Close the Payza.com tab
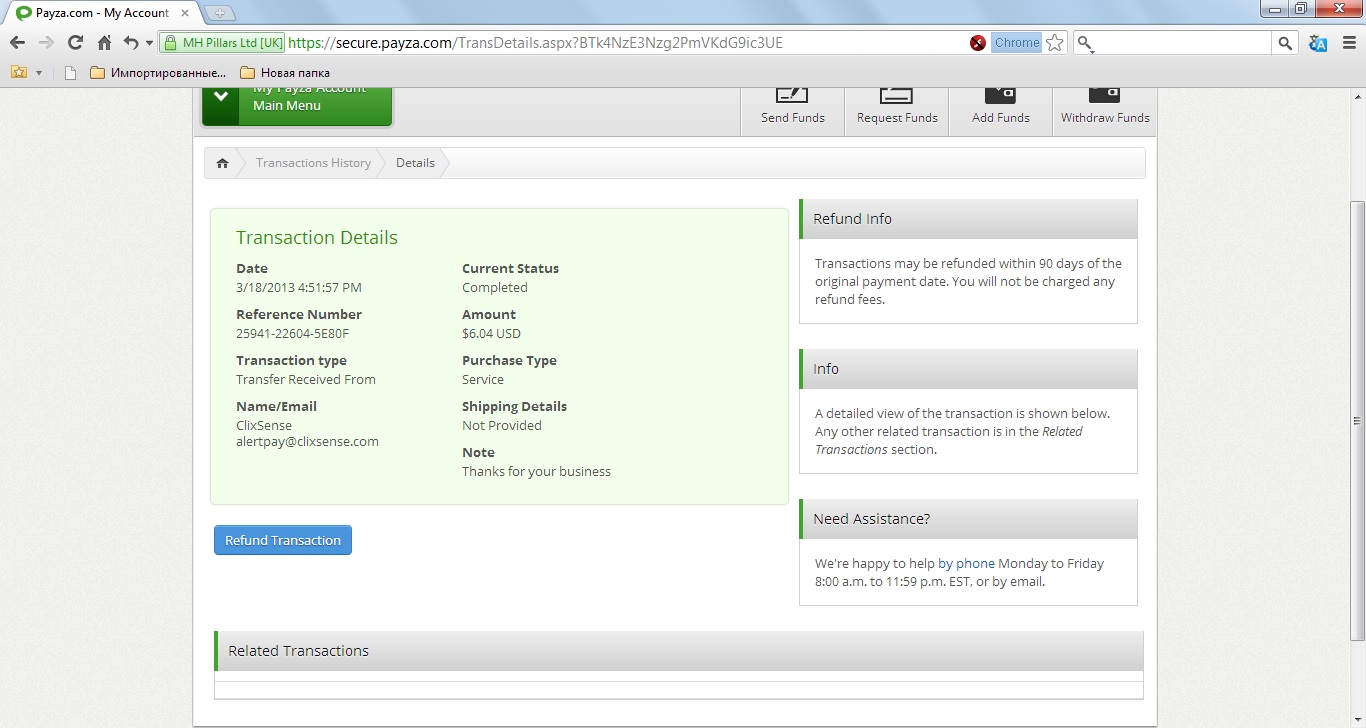1366x728 pixels. click(x=185, y=13)
